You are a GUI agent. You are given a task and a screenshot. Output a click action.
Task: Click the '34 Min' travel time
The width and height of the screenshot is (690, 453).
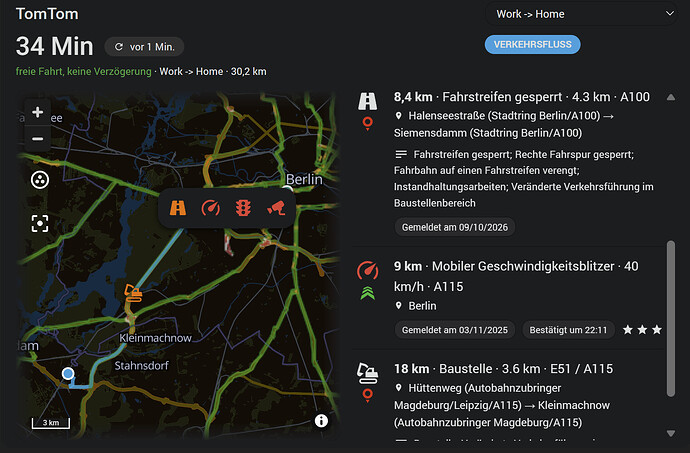55,46
